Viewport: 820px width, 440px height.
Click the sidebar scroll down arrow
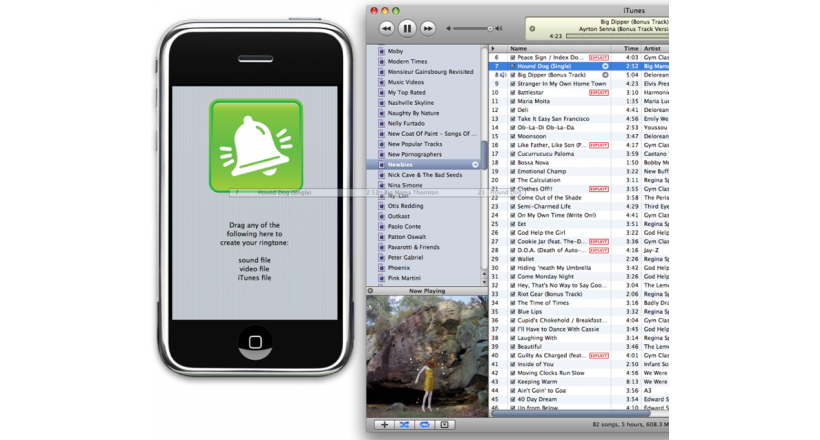tap(484, 283)
